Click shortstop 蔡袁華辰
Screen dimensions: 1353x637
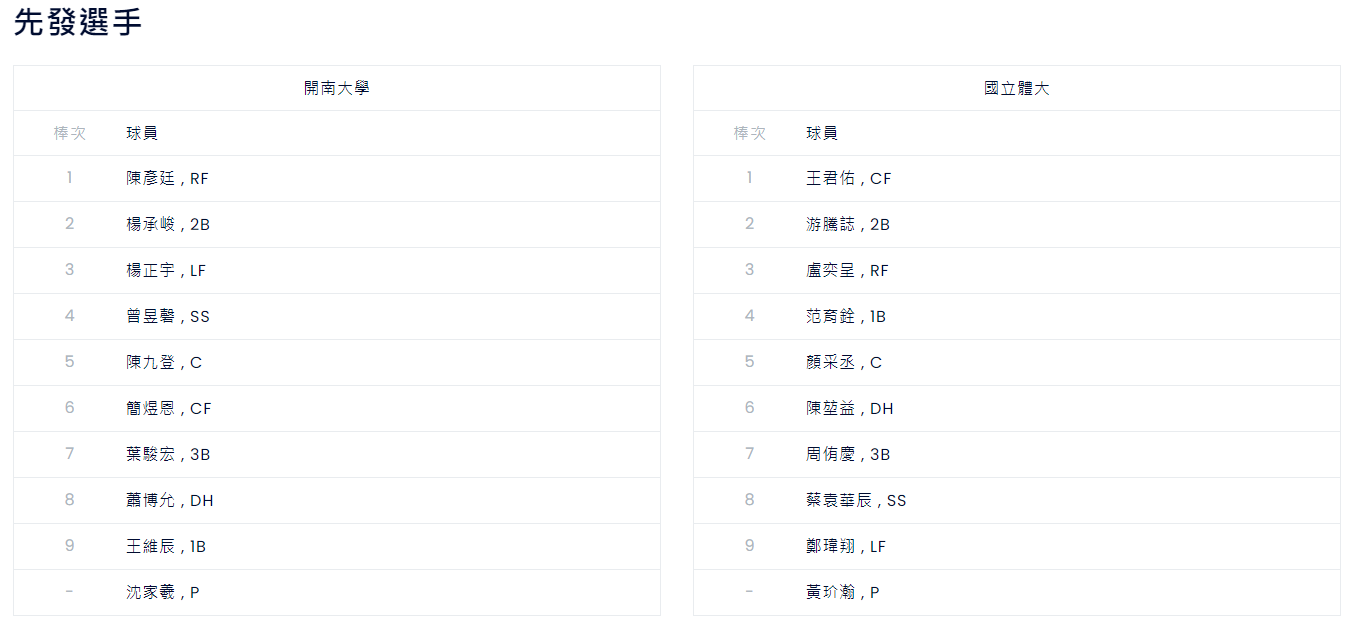tap(856, 501)
